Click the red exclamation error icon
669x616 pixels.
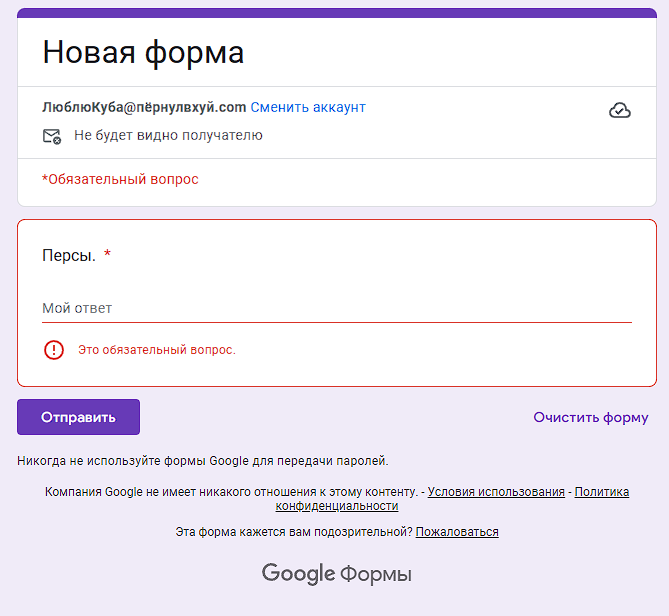point(54,350)
